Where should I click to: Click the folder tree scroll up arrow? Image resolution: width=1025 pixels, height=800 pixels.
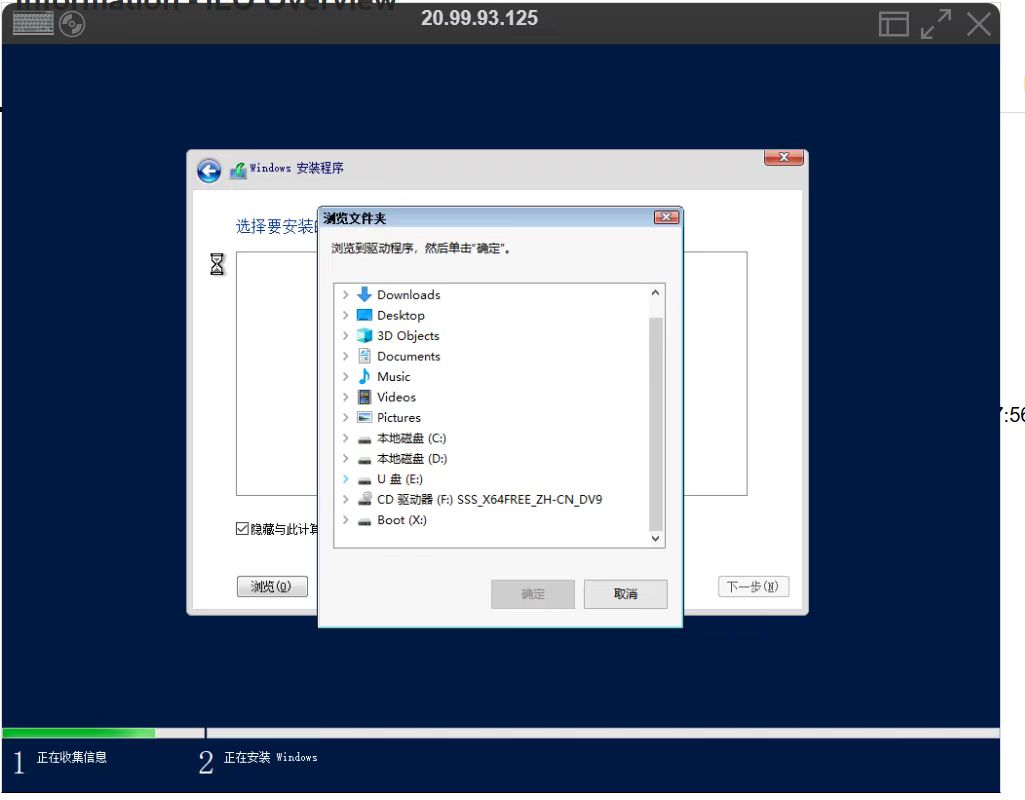(656, 293)
